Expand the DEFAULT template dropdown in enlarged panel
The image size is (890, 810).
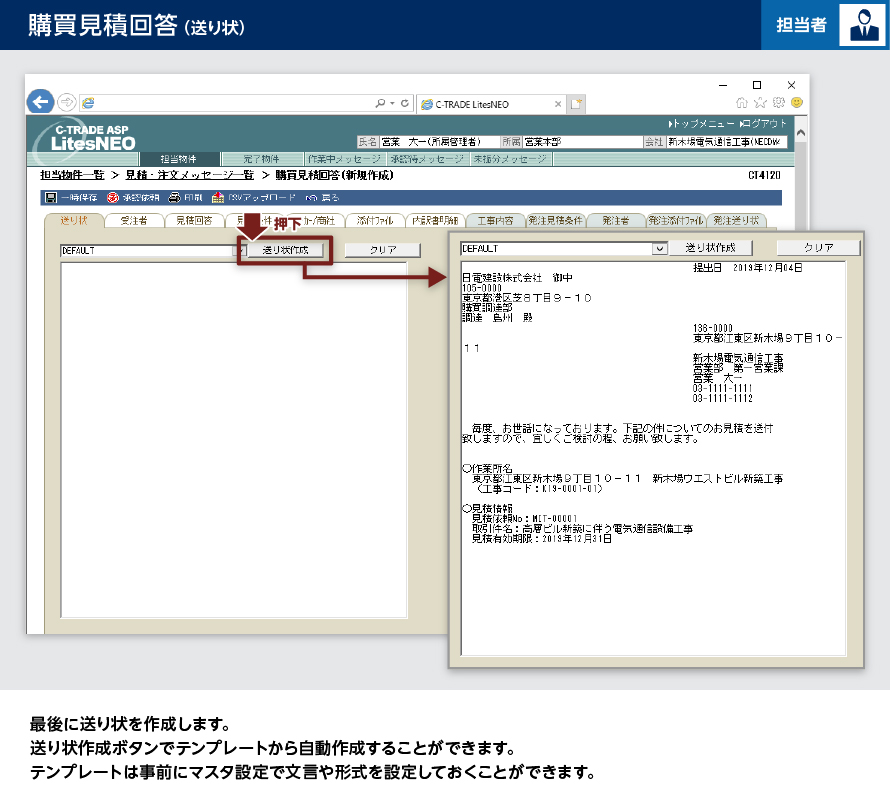(x=659, y=247)
